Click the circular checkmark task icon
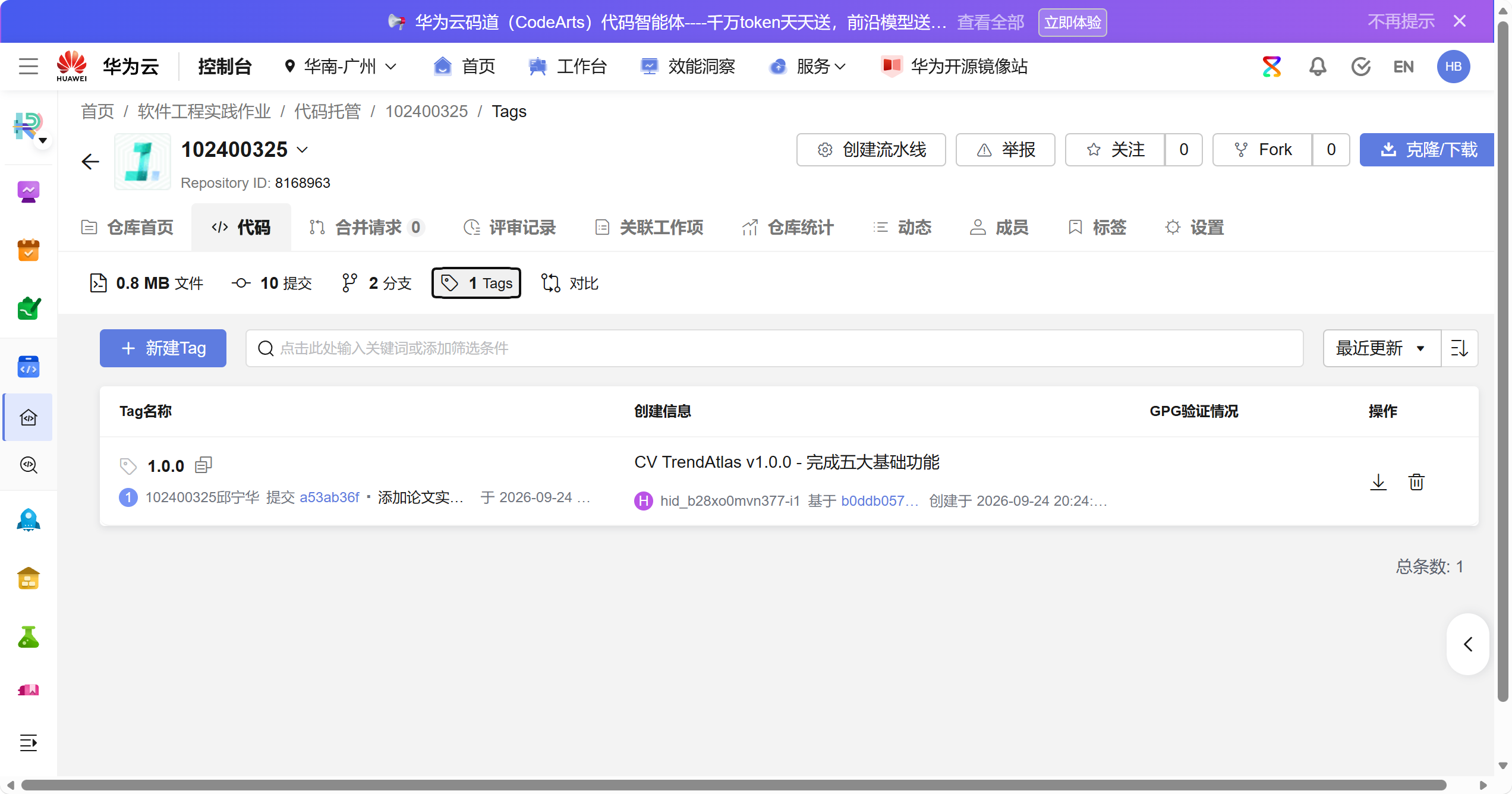 point(1360,67)
